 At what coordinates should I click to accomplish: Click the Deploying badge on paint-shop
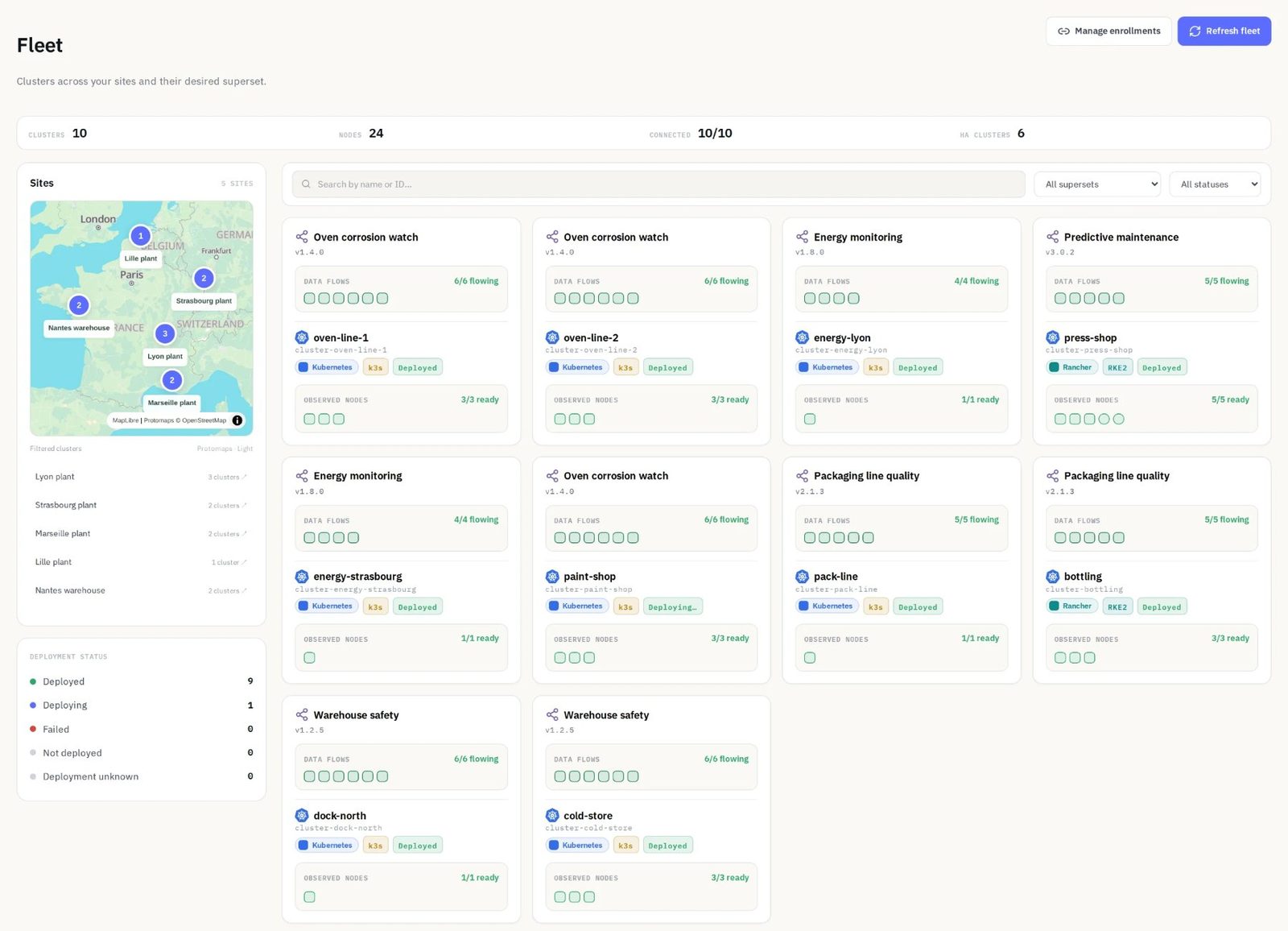672,607
